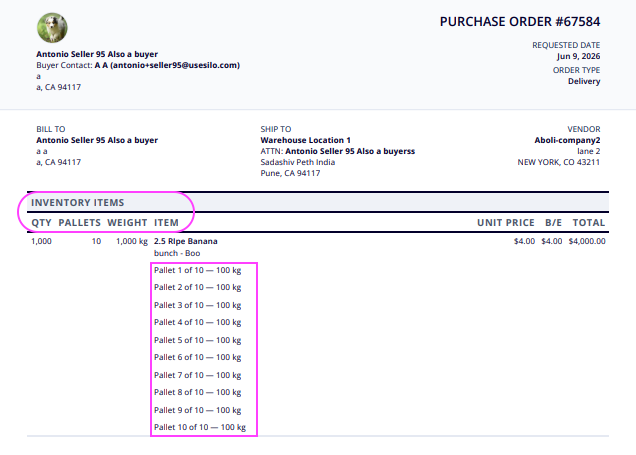636x455 pixels.
Task: Click the Aboli-company2 vendor name
Action: point(567,140)
